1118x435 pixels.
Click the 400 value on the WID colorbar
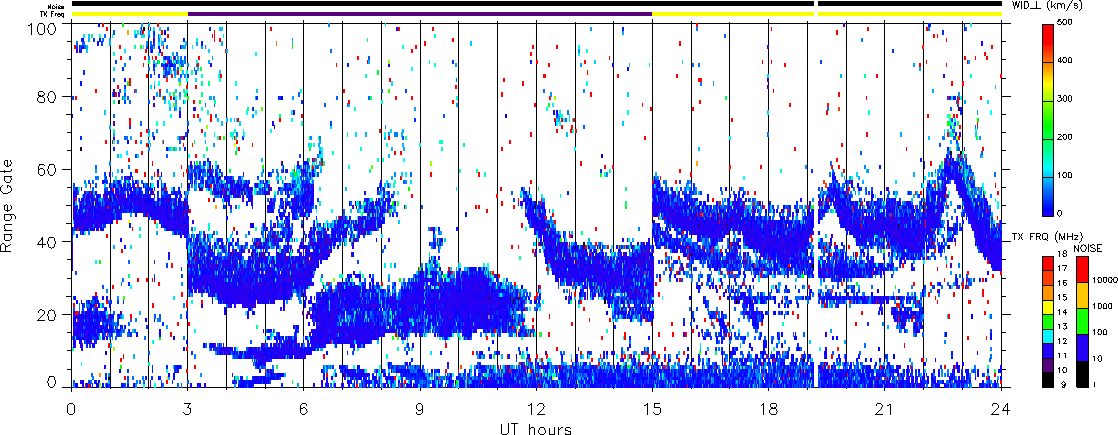coord(1067,63)
